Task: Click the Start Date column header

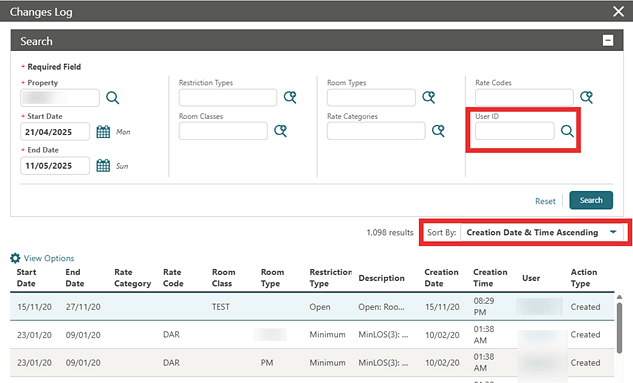Action: tap(26, 278)
